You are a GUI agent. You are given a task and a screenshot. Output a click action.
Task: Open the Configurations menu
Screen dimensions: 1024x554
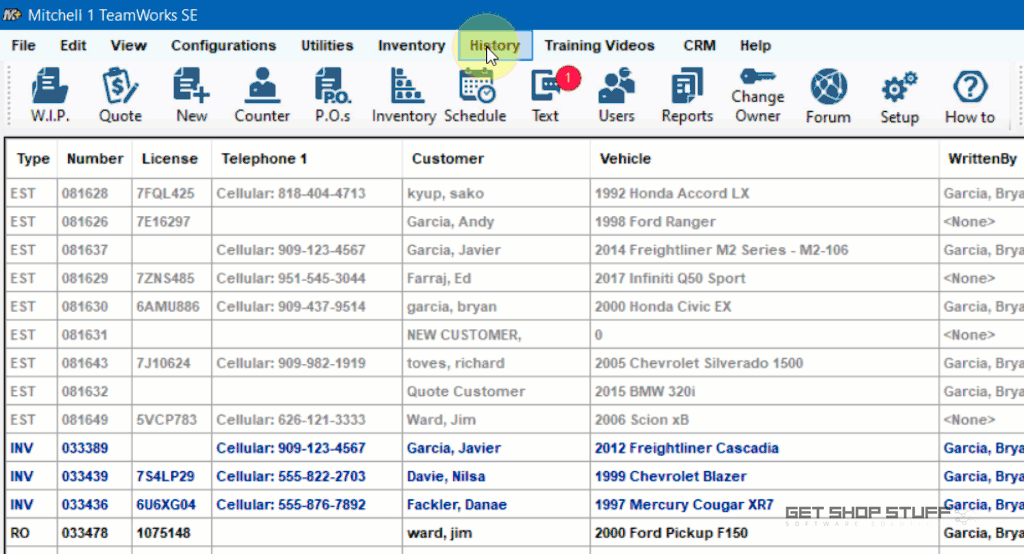223,45
